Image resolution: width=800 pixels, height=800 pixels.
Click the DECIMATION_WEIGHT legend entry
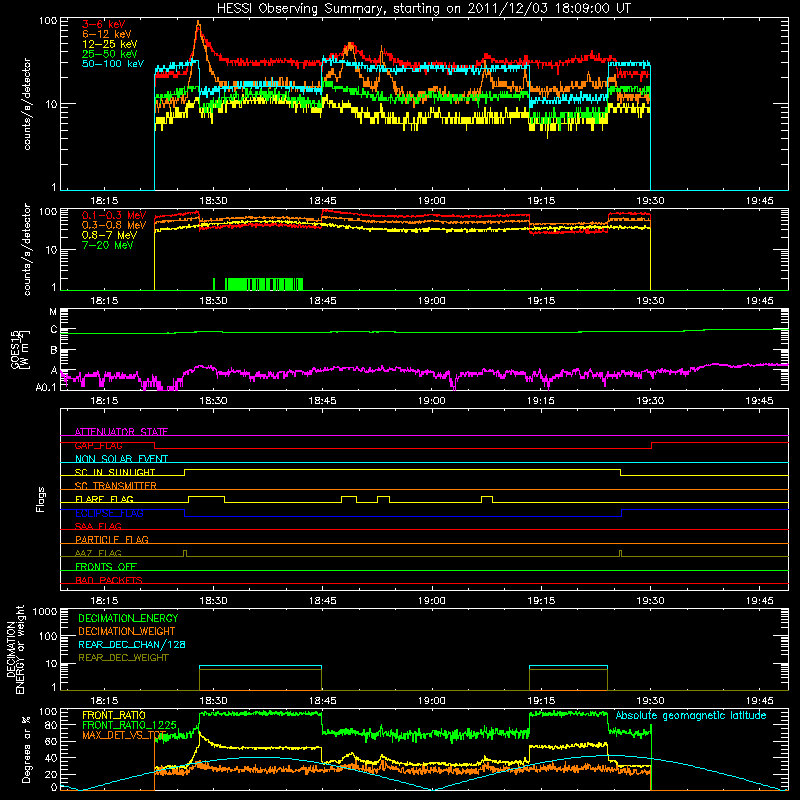[x=127, y=631]
